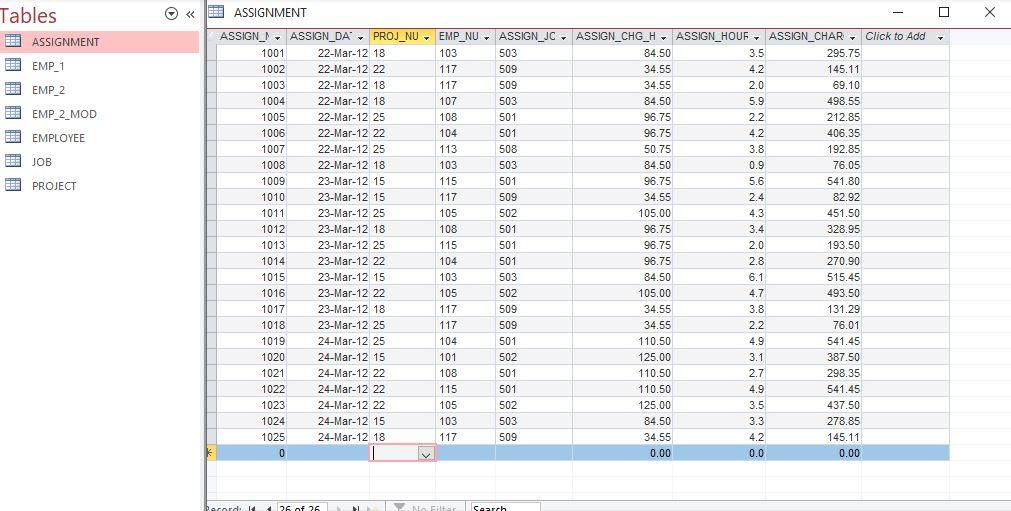
Task: Click the EMP_2 table icon
Action: tap(13, 90)
